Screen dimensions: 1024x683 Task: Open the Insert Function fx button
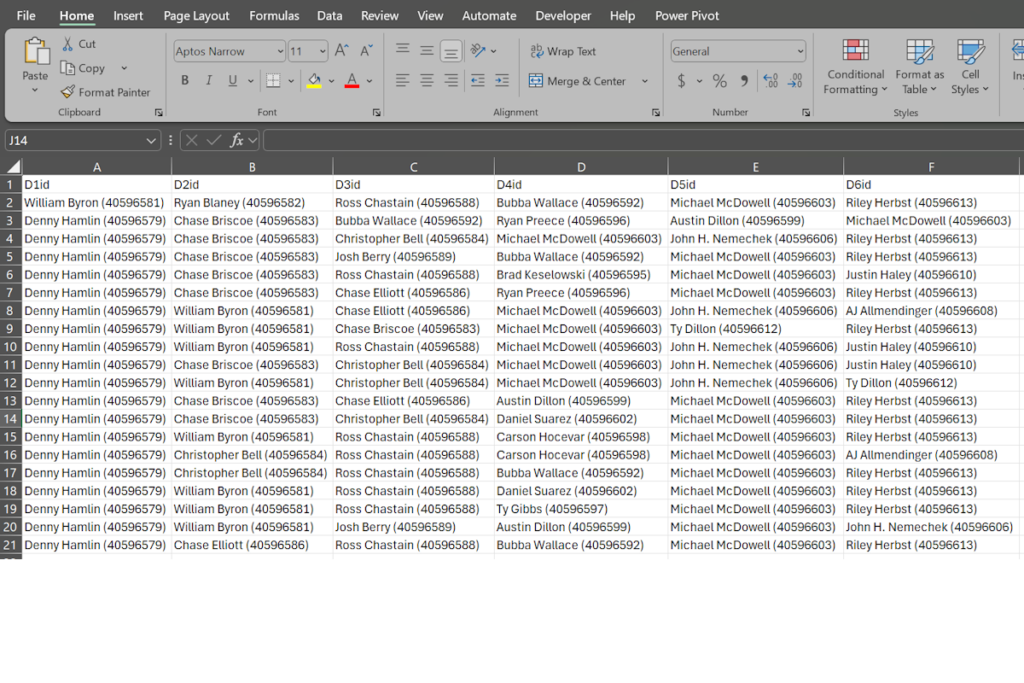coord(237,141)
